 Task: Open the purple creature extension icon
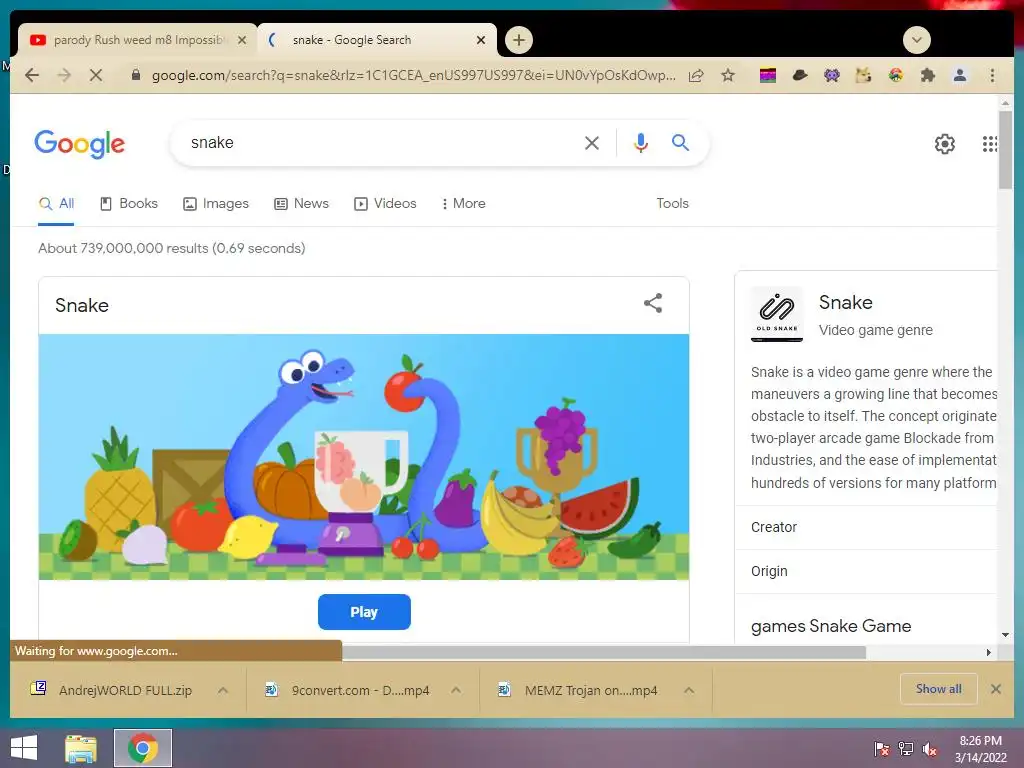831,75
